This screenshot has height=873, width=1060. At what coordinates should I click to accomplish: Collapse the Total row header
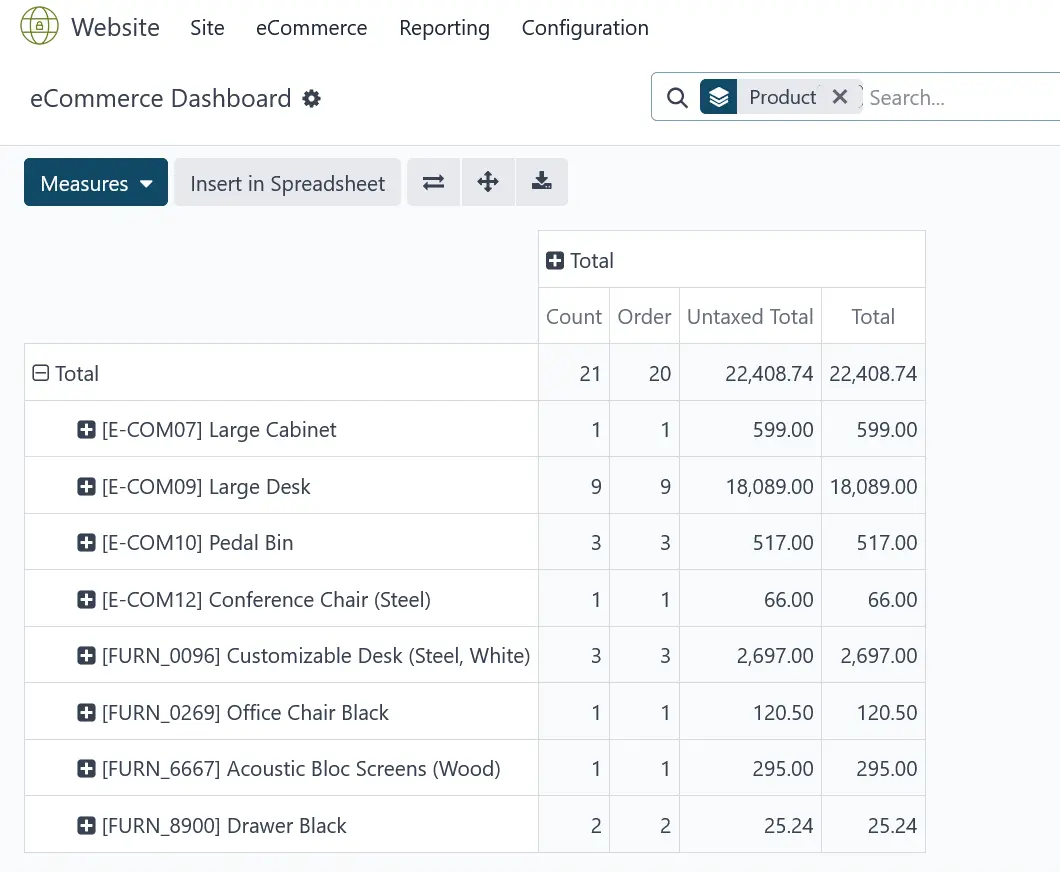coord(41,373)
